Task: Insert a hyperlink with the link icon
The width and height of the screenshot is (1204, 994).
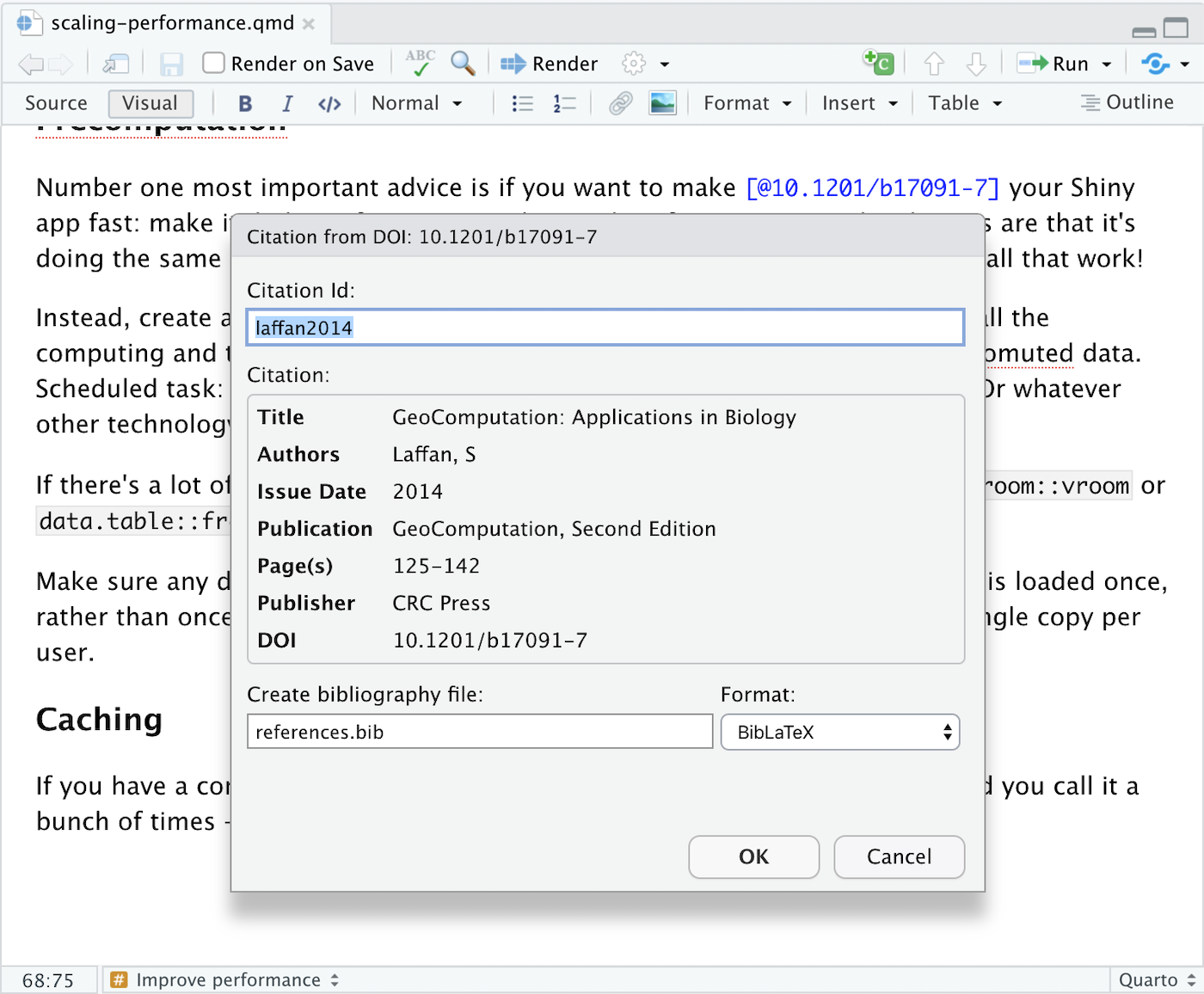Action: coord(620,102)
